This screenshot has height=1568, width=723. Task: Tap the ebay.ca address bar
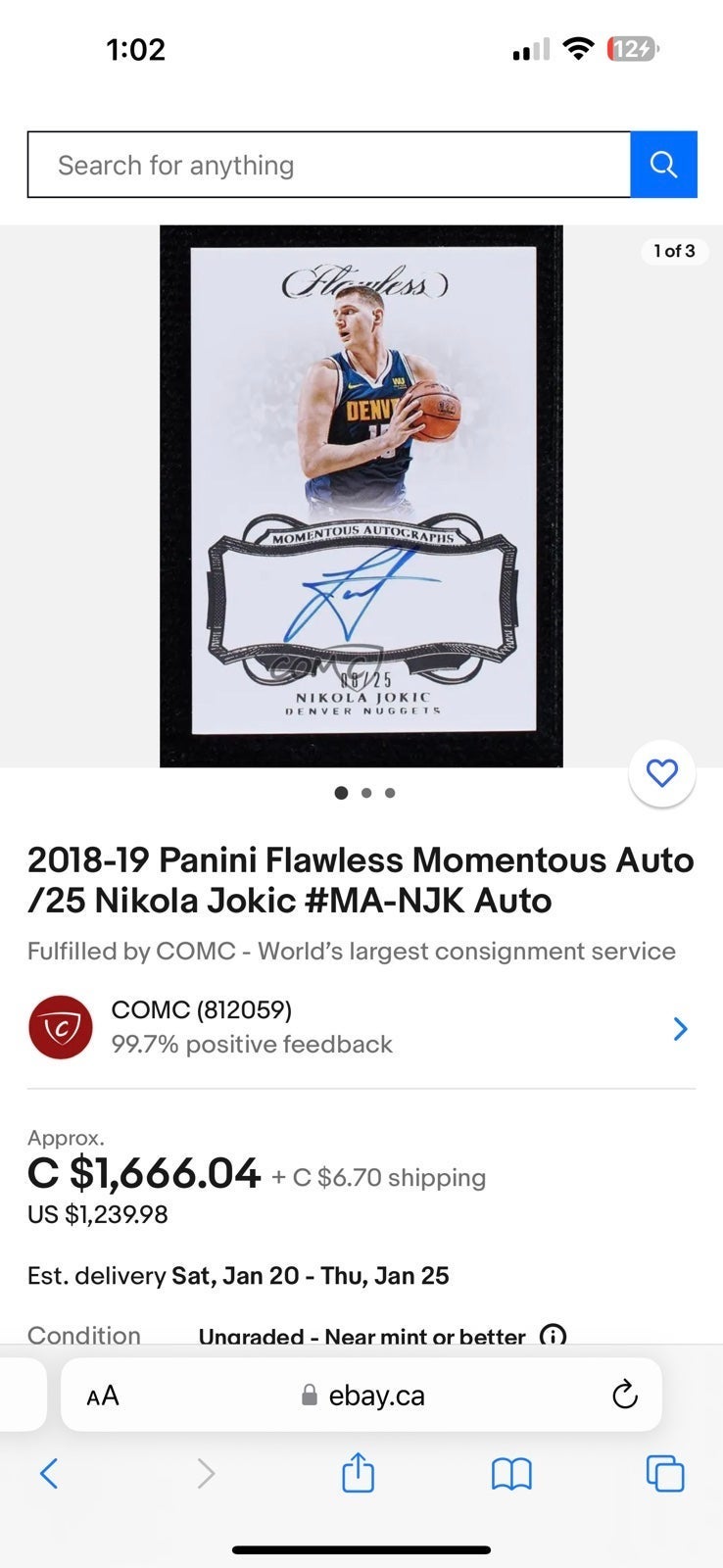pos(361,1395)
